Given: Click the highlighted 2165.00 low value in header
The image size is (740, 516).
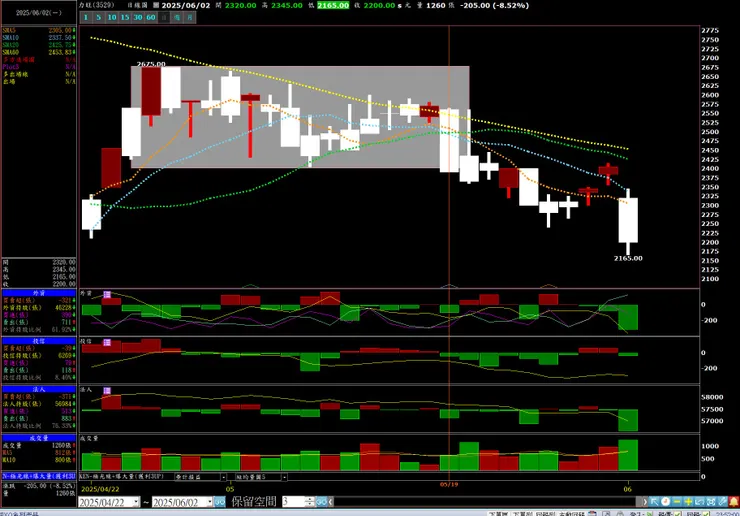Looking at the screenshot, I should (333, 6).
